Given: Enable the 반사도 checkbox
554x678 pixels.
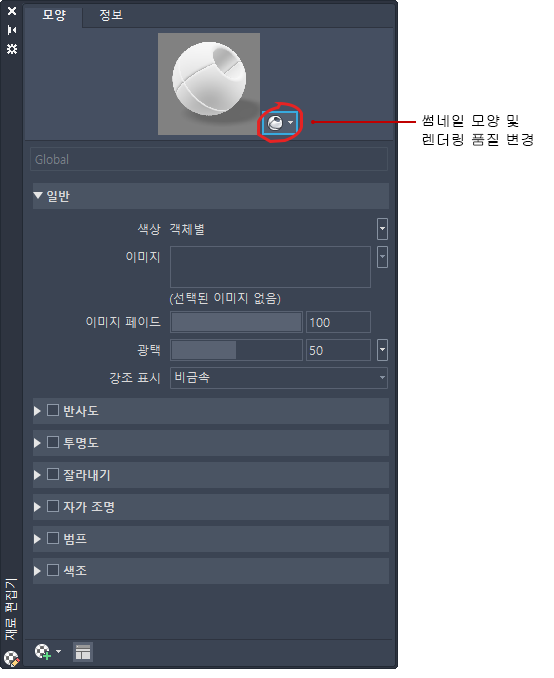Looking at the screenshot, I should click(53, 410).
